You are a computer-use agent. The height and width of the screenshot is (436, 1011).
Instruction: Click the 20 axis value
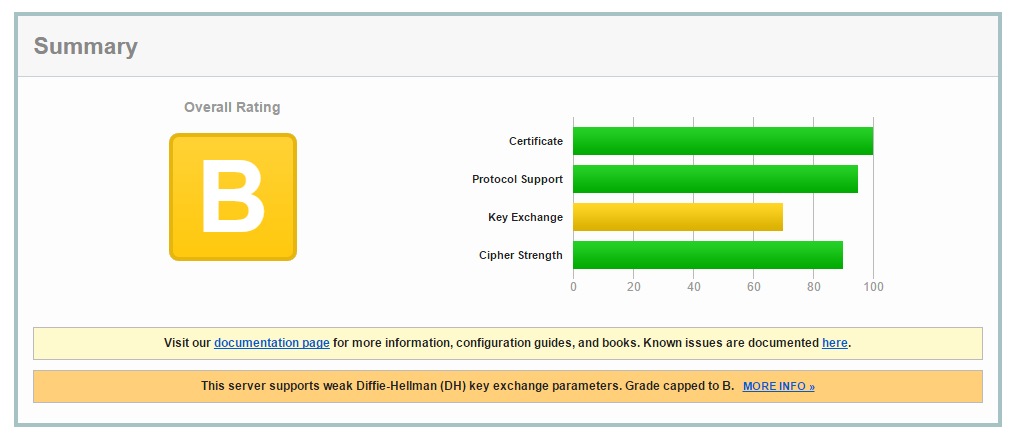[x=633, y=287]
